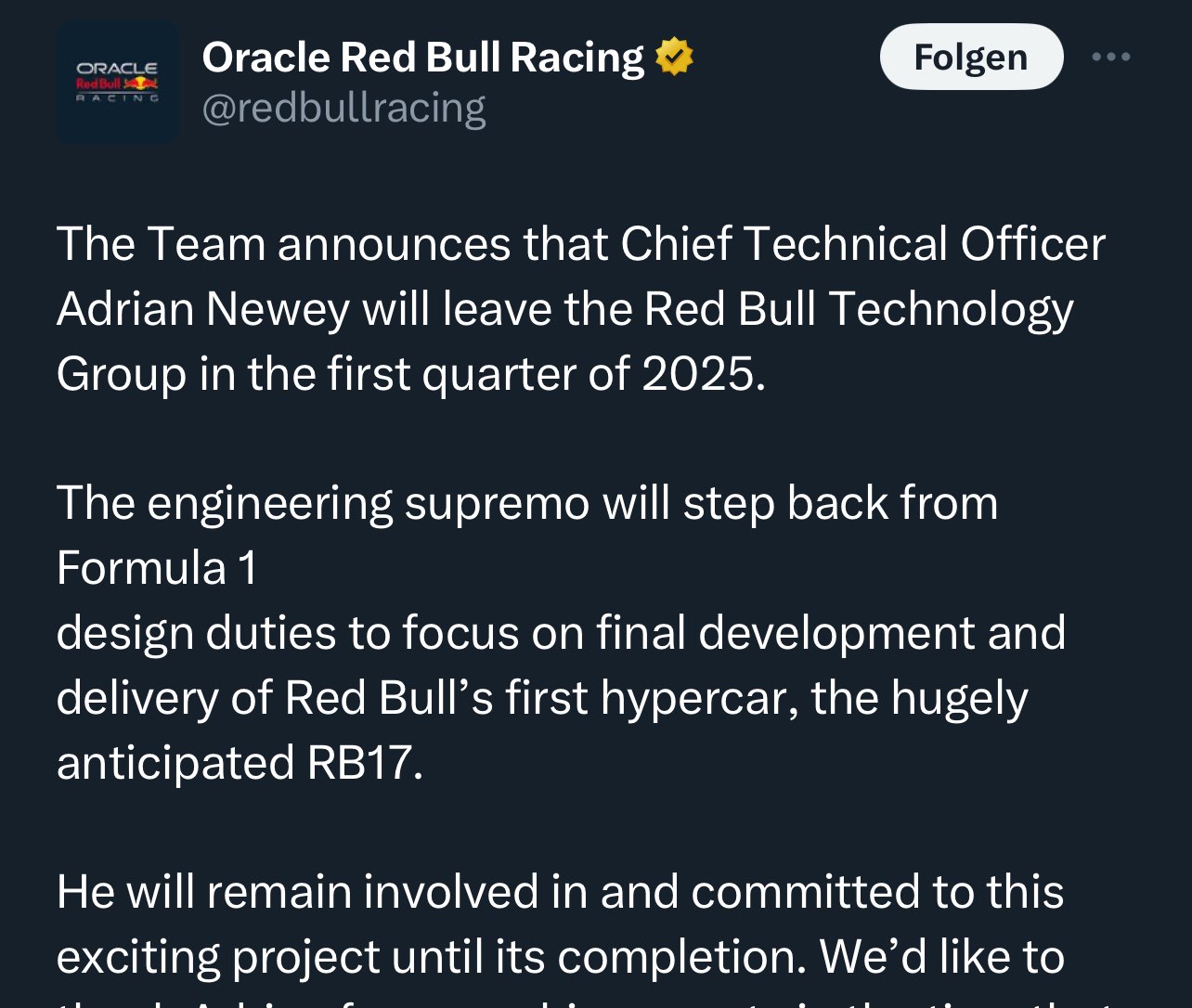
Task: Open the Oracle Red Bull Racing profile avatar
Action: [118, 82]
